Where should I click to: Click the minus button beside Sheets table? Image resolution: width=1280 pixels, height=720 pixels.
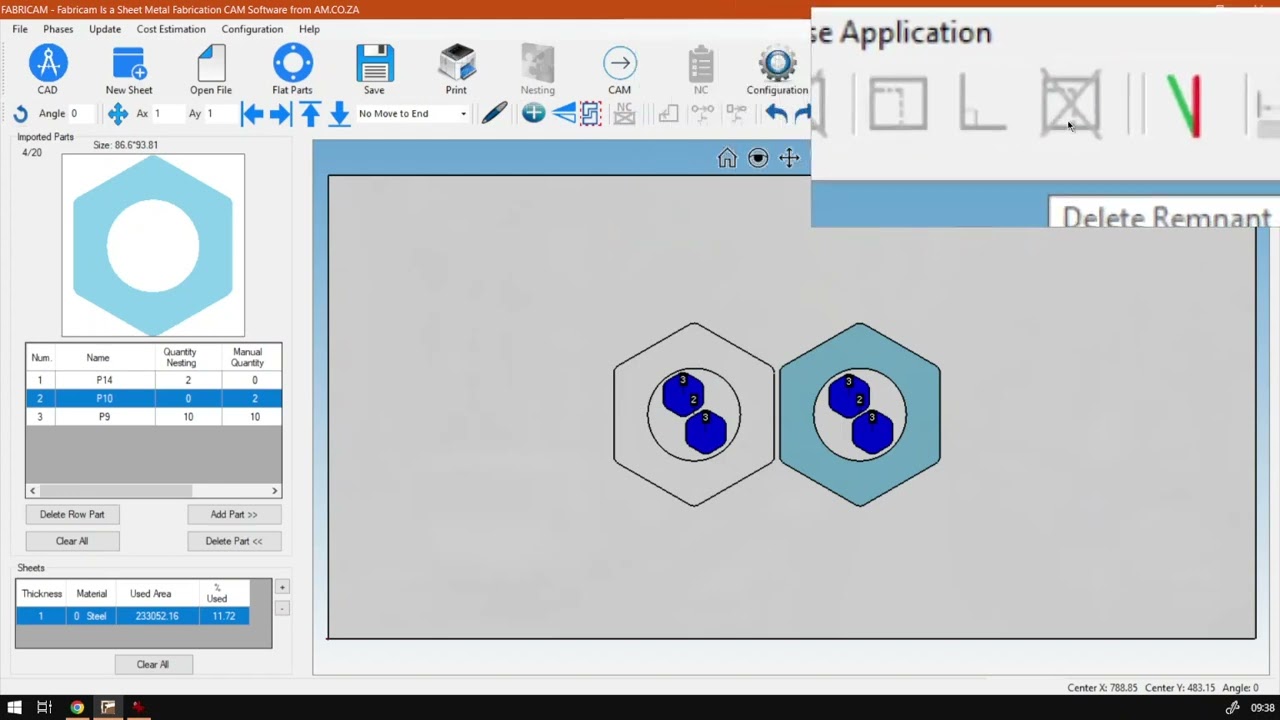click(x=282, y=608)
